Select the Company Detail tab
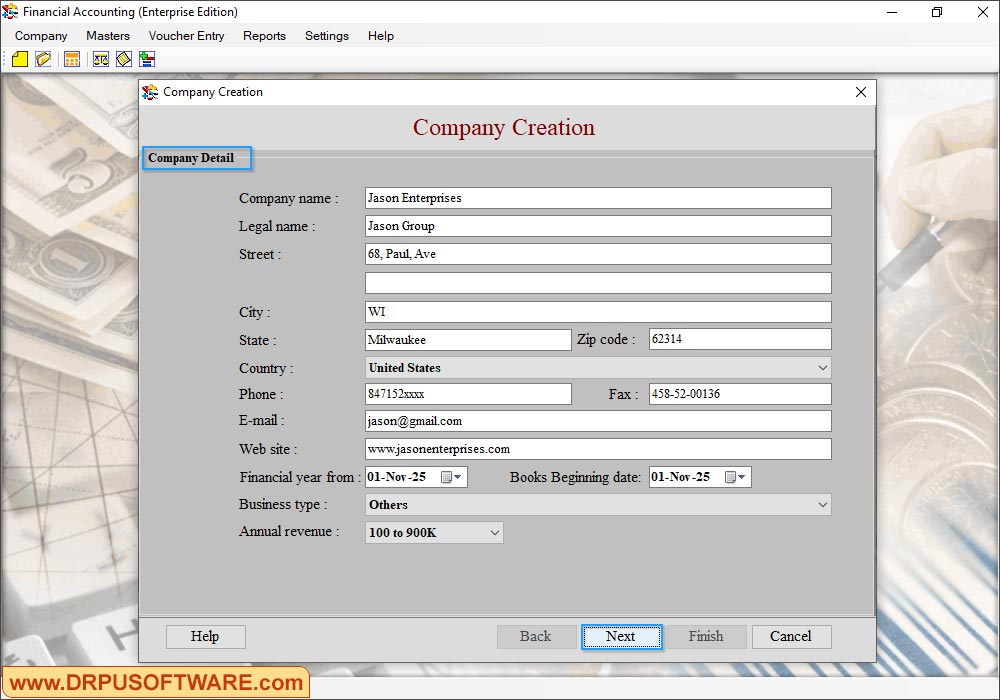The height and width of the screenshot is (700, 1000). click(196, 158)
